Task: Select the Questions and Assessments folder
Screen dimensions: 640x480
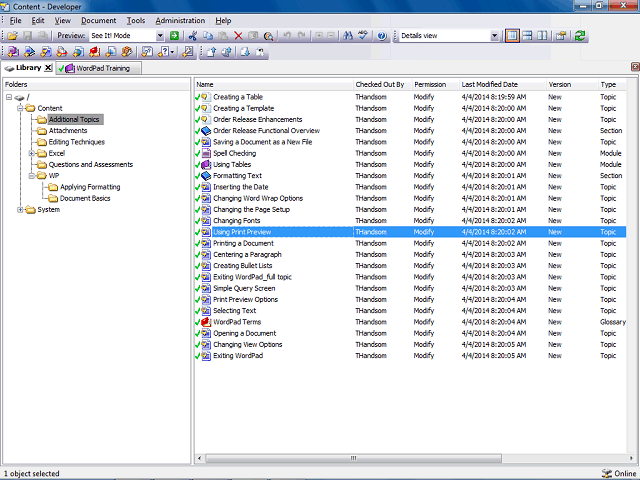Action: [91, 164]
